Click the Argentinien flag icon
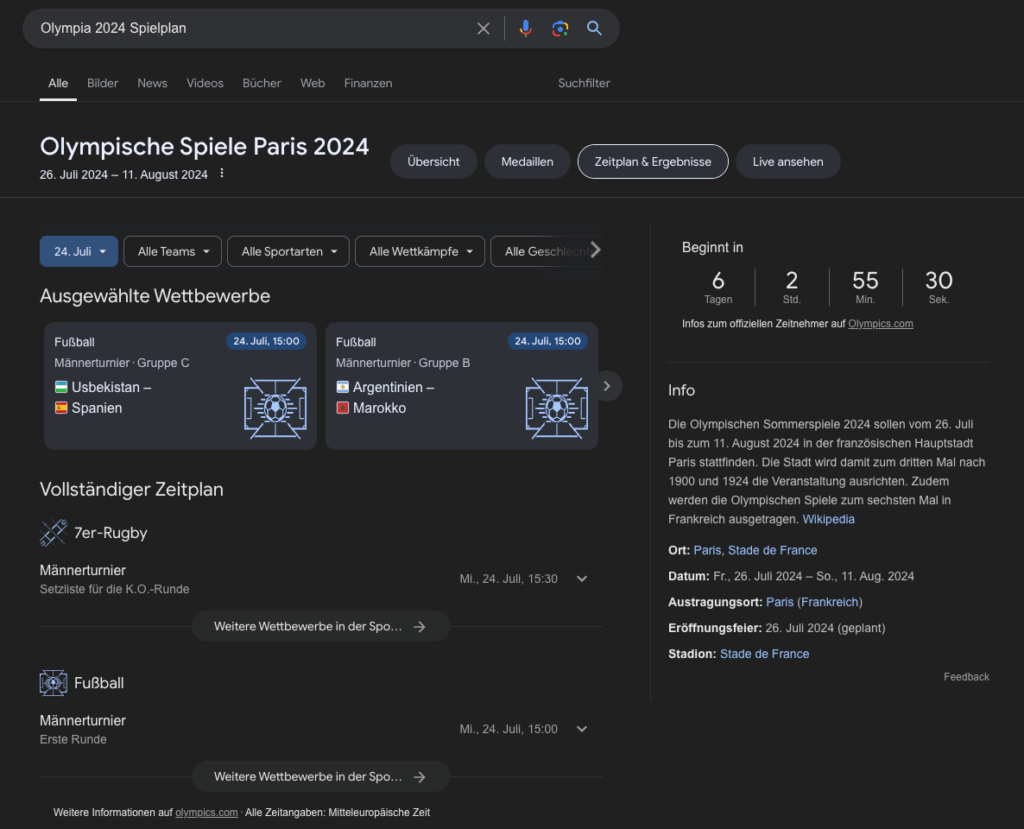 point(343,387)
